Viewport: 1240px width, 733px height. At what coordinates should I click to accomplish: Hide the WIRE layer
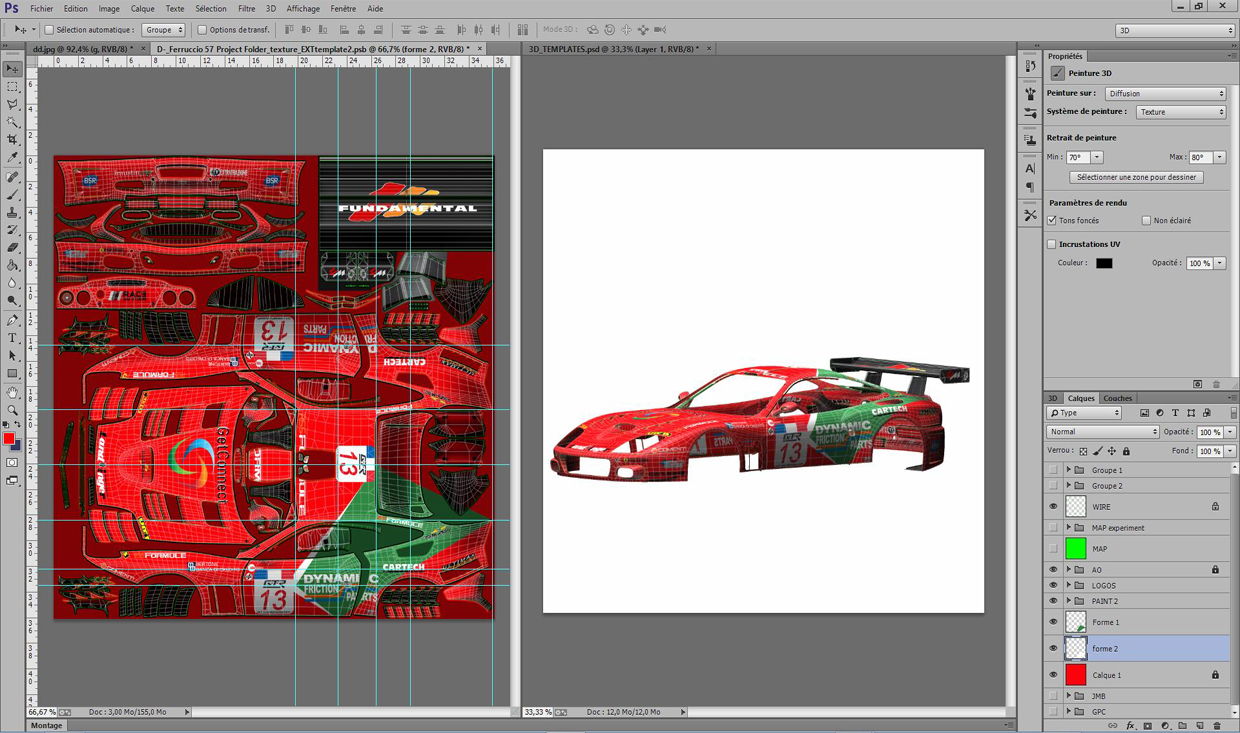click(x=1053, y=507)
